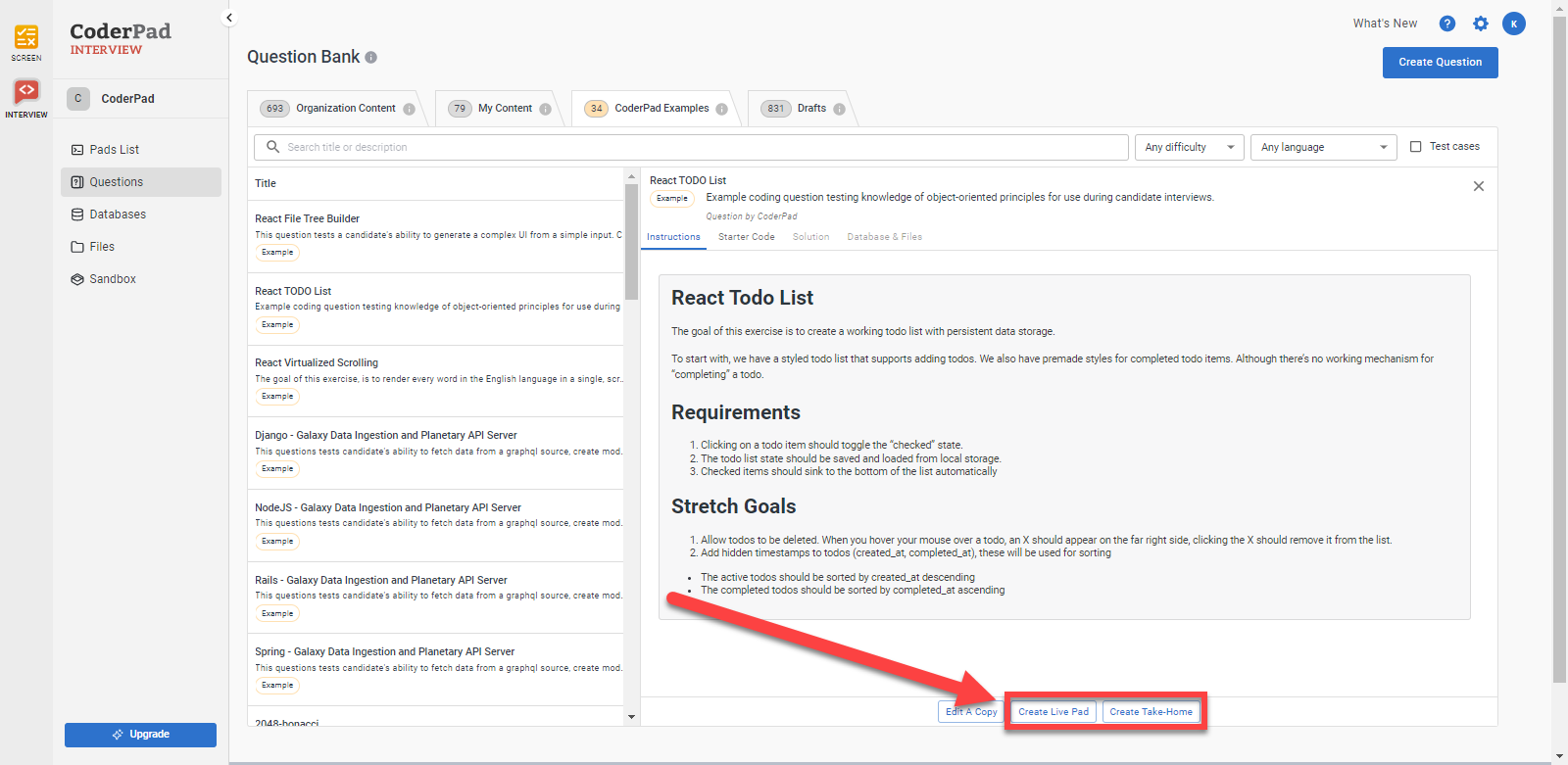Open the Solution tab
Screen dimensions: 1568x765
tap(810, 237)
